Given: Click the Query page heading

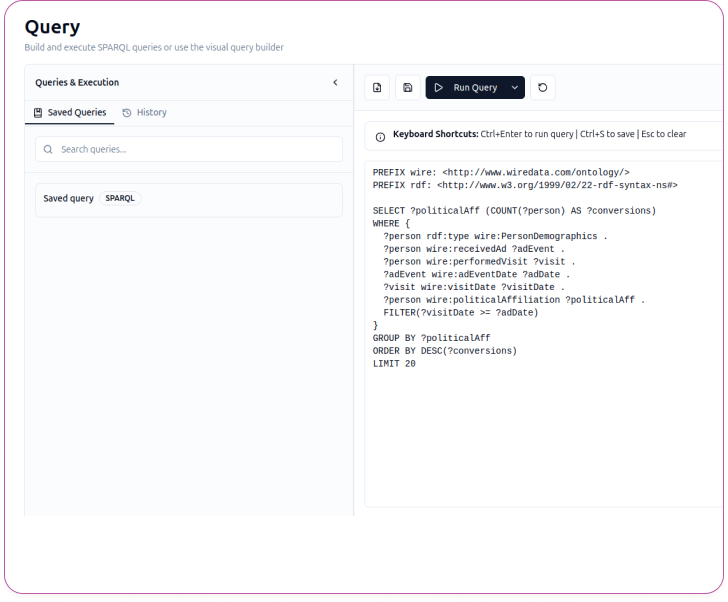Looking at the screenshot, I should (x=52, y=27).
